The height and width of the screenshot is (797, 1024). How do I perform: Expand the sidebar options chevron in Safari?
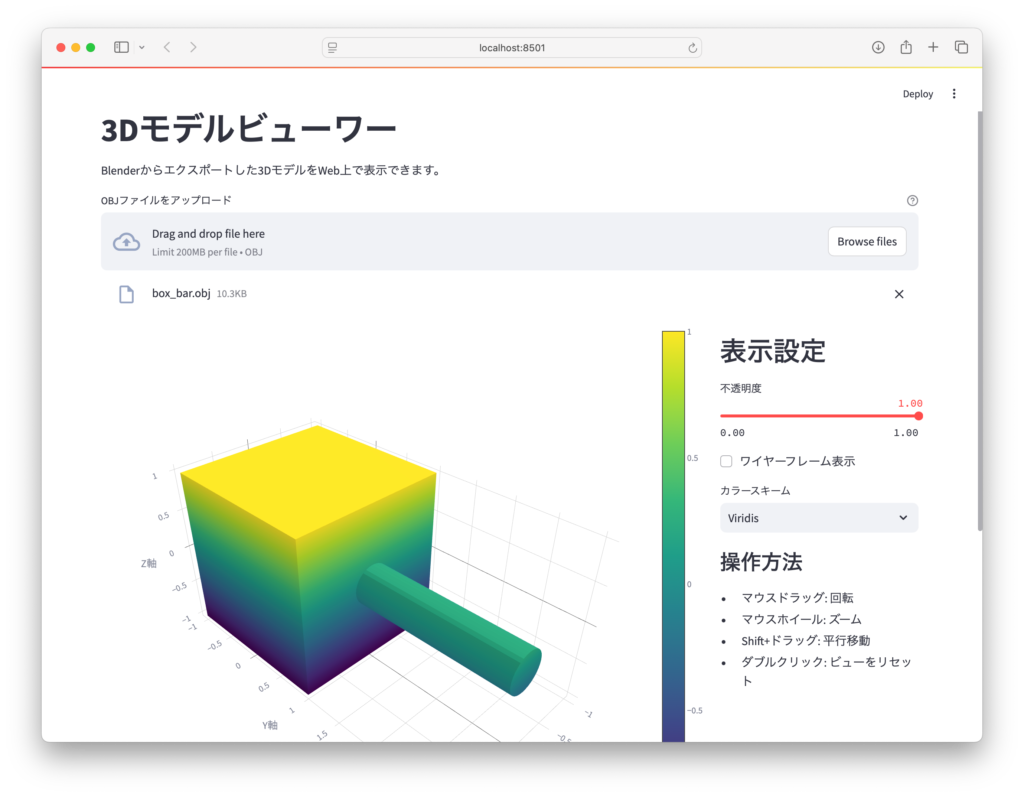click(x=142, y=47)
